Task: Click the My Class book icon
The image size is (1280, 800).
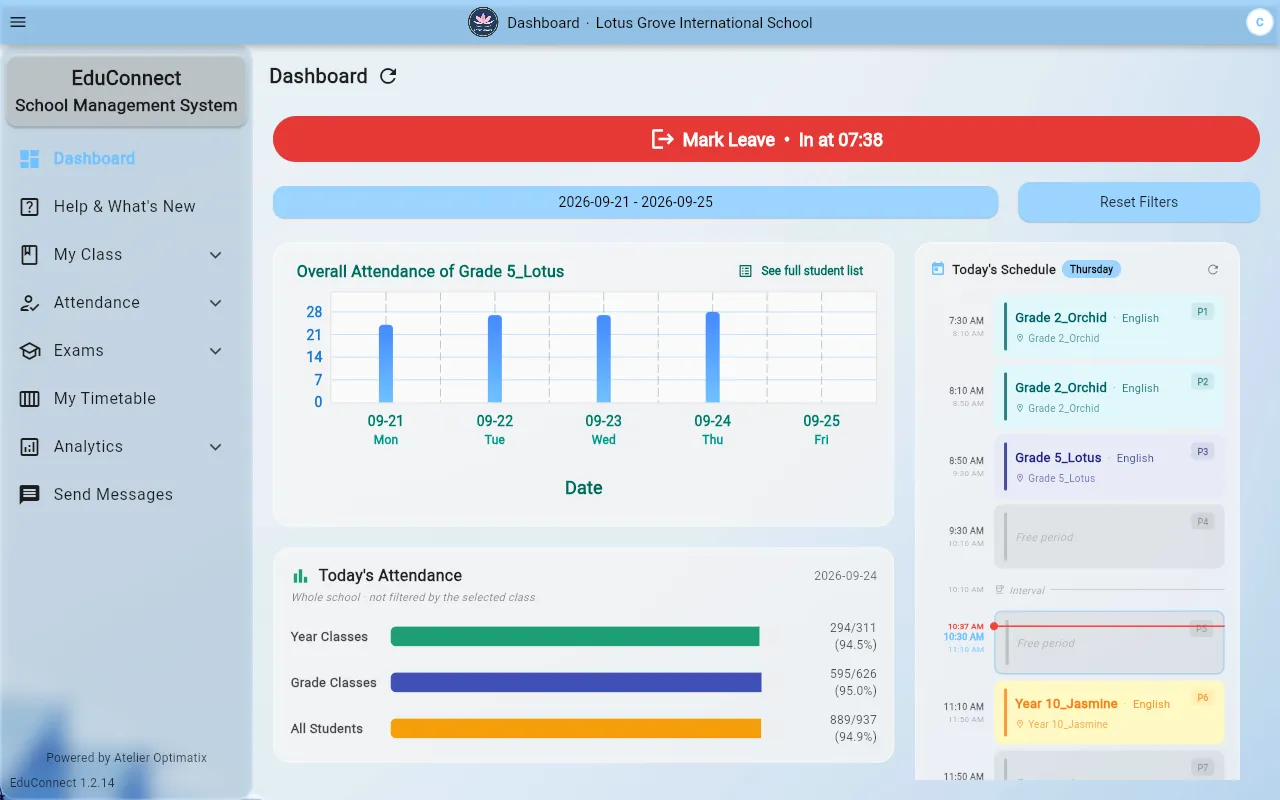Action: coord(30,254)
